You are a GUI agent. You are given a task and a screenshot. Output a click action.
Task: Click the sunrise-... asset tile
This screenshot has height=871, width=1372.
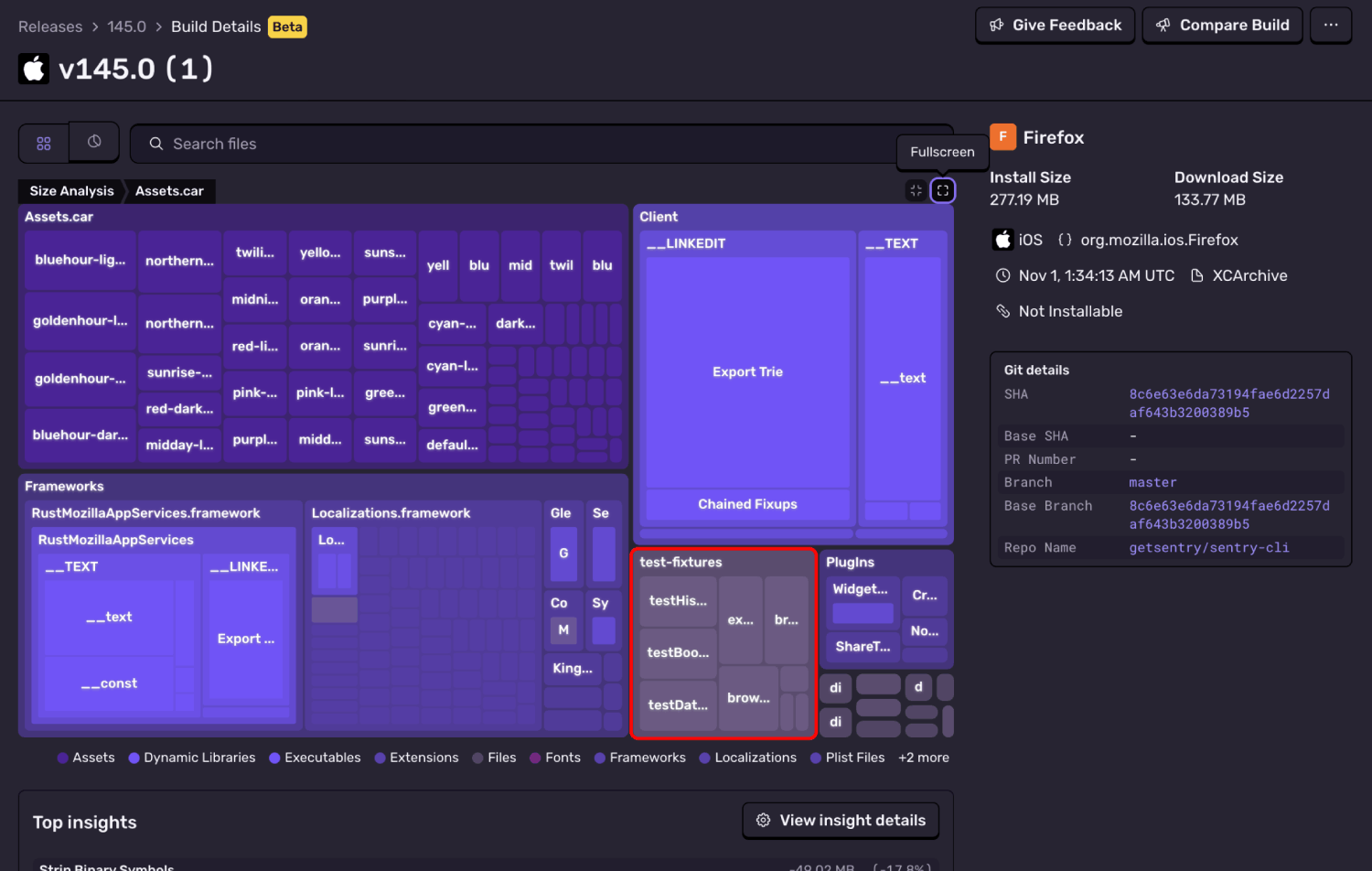pyautogui.click(x=179, y=372)
